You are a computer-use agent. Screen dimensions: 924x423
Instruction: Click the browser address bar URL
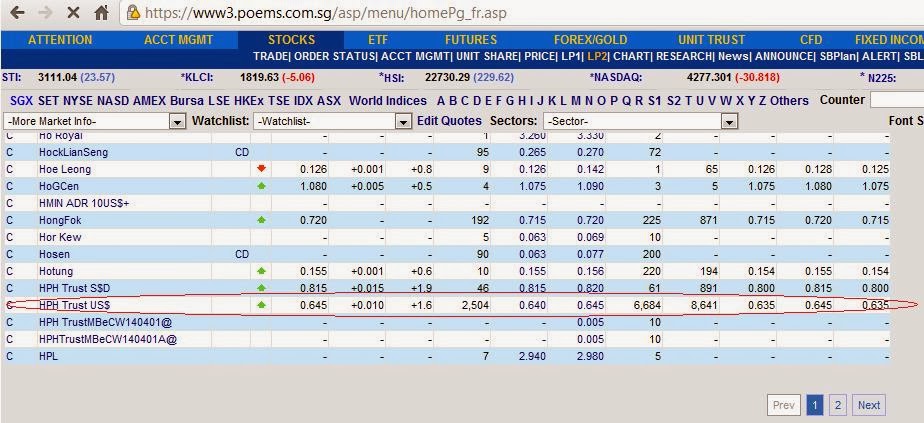tap(325, 12)
